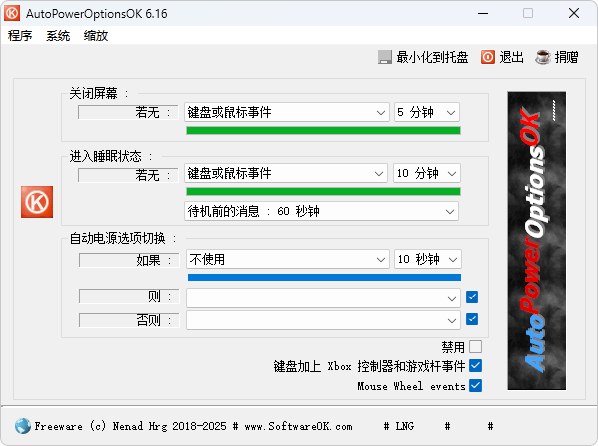Open the 10 分钟 sleep time dropdown

[x=427, y=173]
